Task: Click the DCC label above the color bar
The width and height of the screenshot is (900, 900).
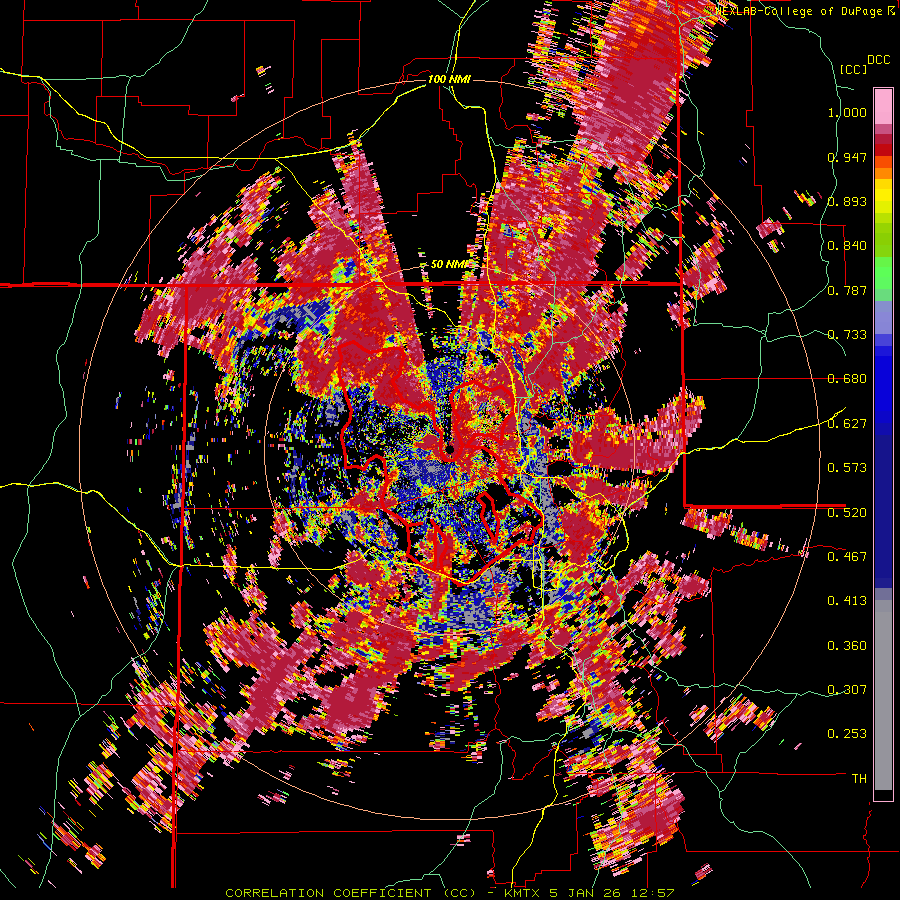Action: pos(879,60)
